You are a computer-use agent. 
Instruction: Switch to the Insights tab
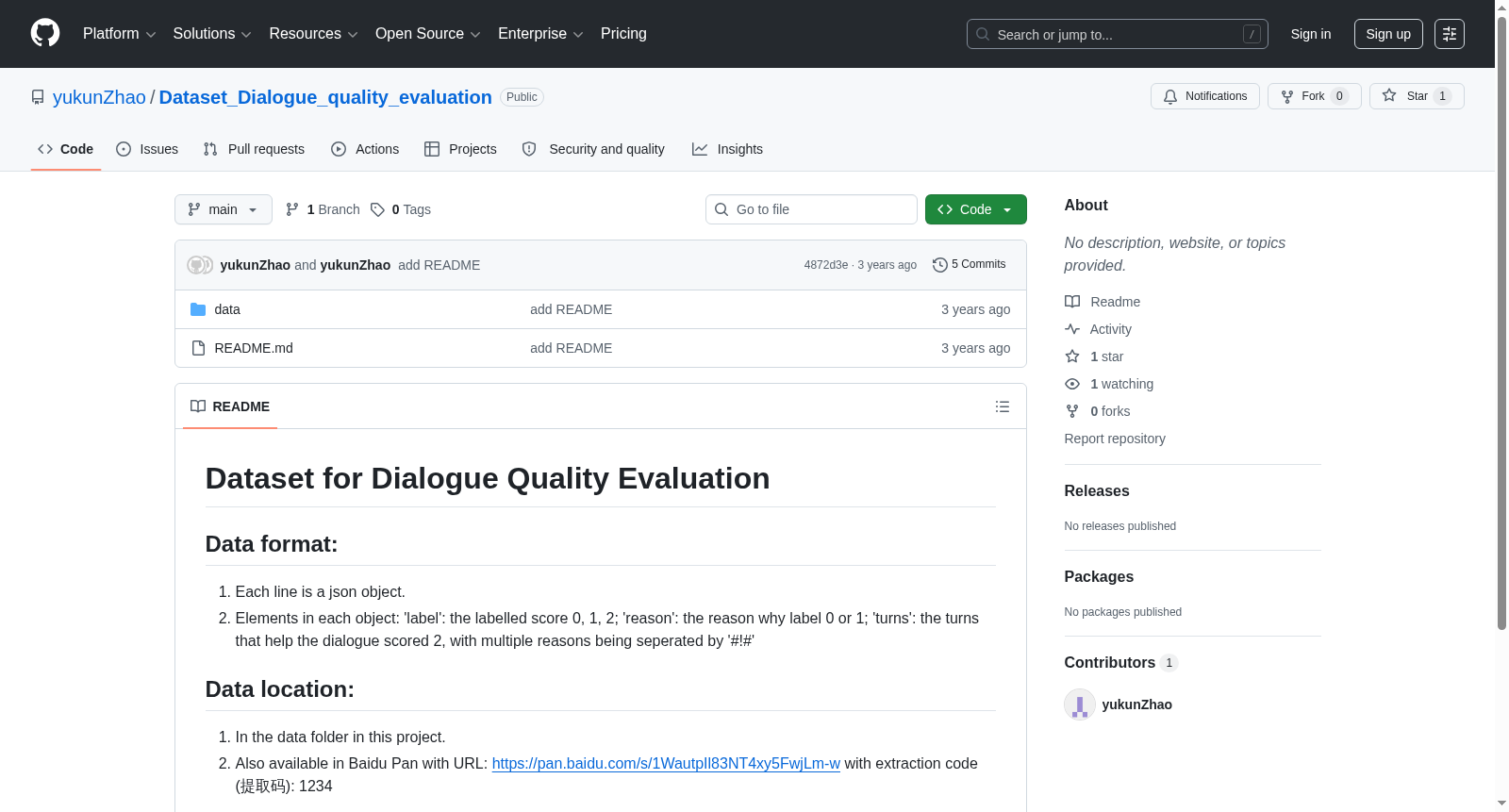pyautogui.click(x=727, y=149)
